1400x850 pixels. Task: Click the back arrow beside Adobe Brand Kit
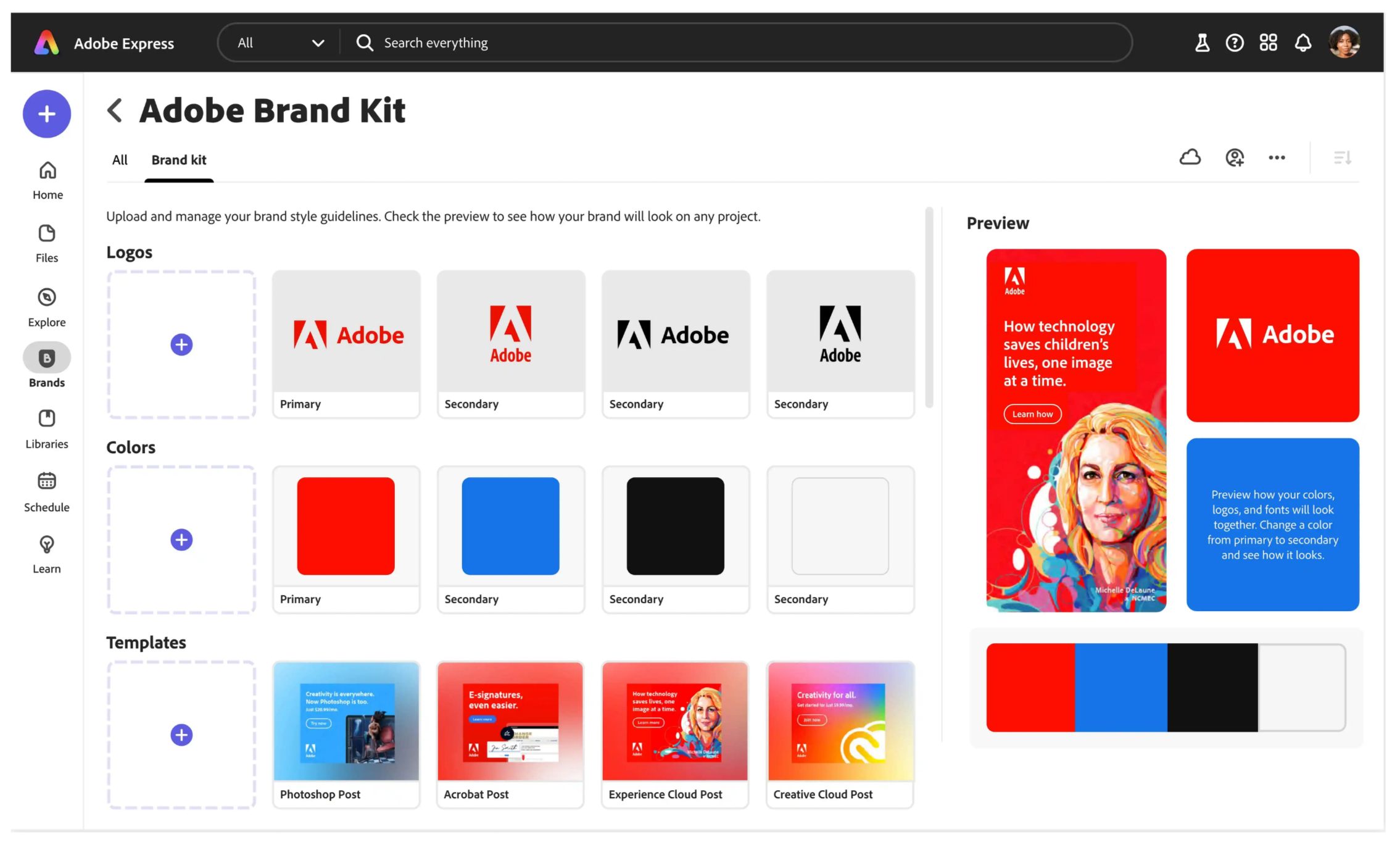click(115, 110)
